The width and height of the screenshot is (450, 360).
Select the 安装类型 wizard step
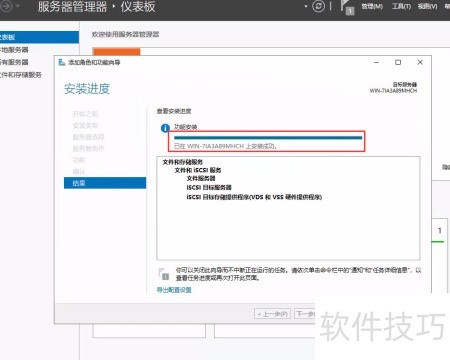point(85,126)
